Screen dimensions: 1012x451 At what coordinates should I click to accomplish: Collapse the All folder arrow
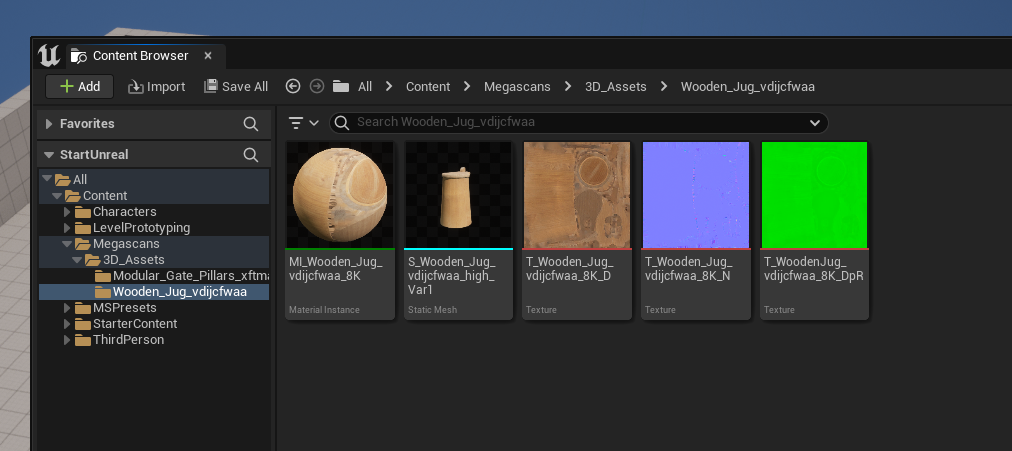[46, 179]
